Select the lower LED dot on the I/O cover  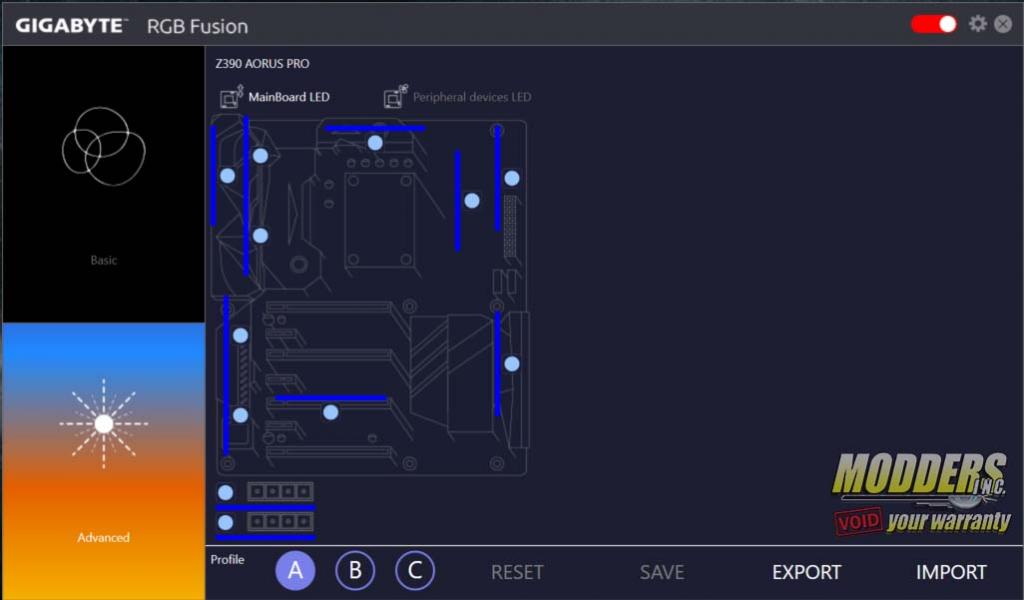click(260, 236)
